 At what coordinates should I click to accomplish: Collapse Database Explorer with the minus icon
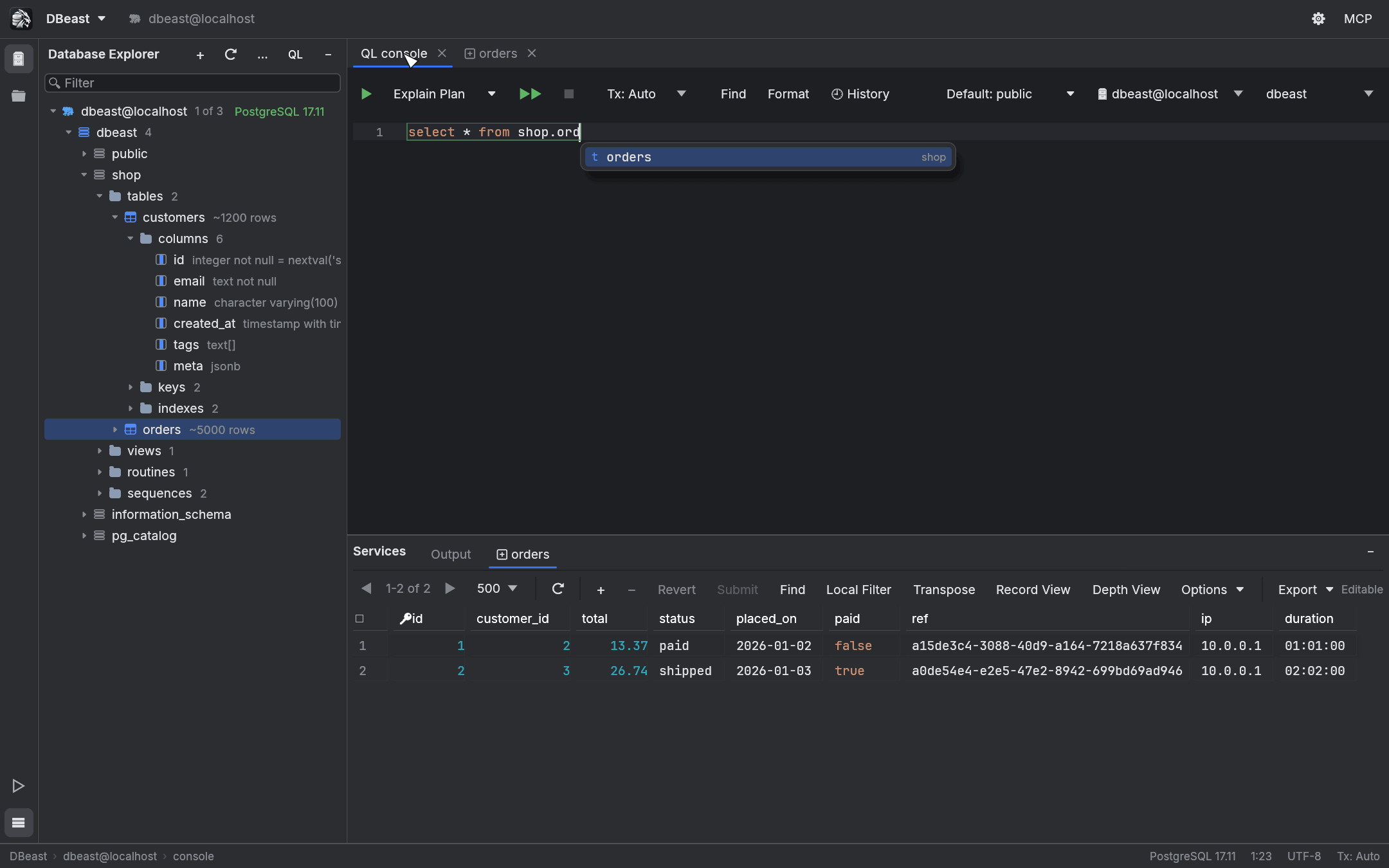tap(328, 55)
